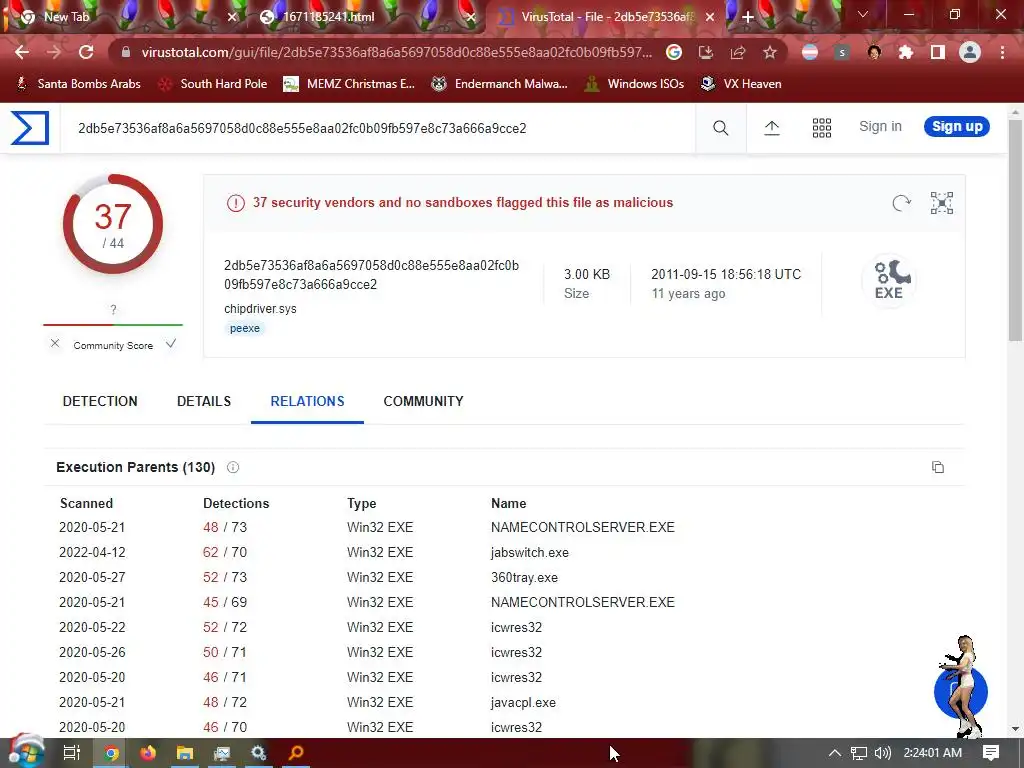1024x768 pixels.
Task: Open the Santa Bombs Arabs bookmark
Action: 78,84
